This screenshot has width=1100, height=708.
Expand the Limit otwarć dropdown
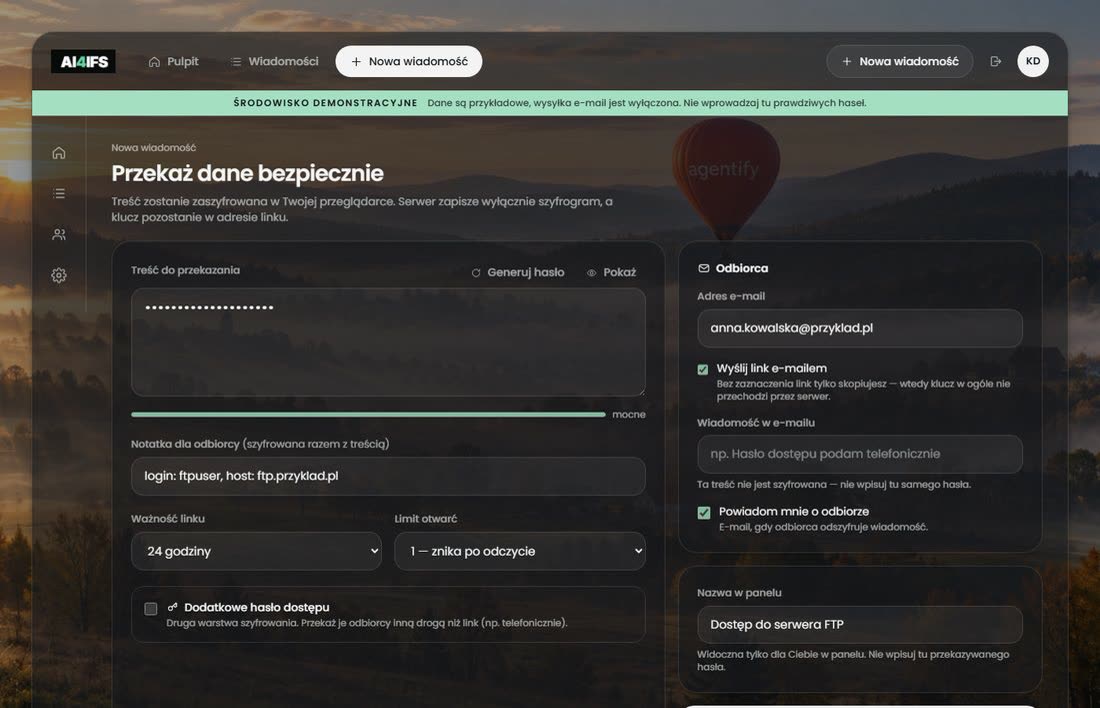pos(520,551)
